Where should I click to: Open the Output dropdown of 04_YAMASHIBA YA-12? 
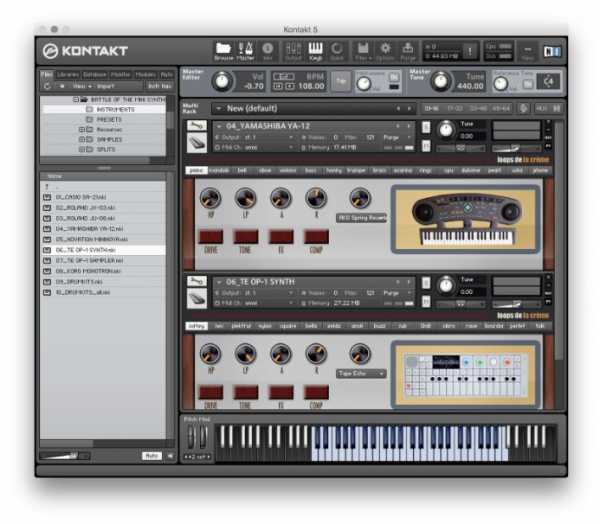[254, 137]
